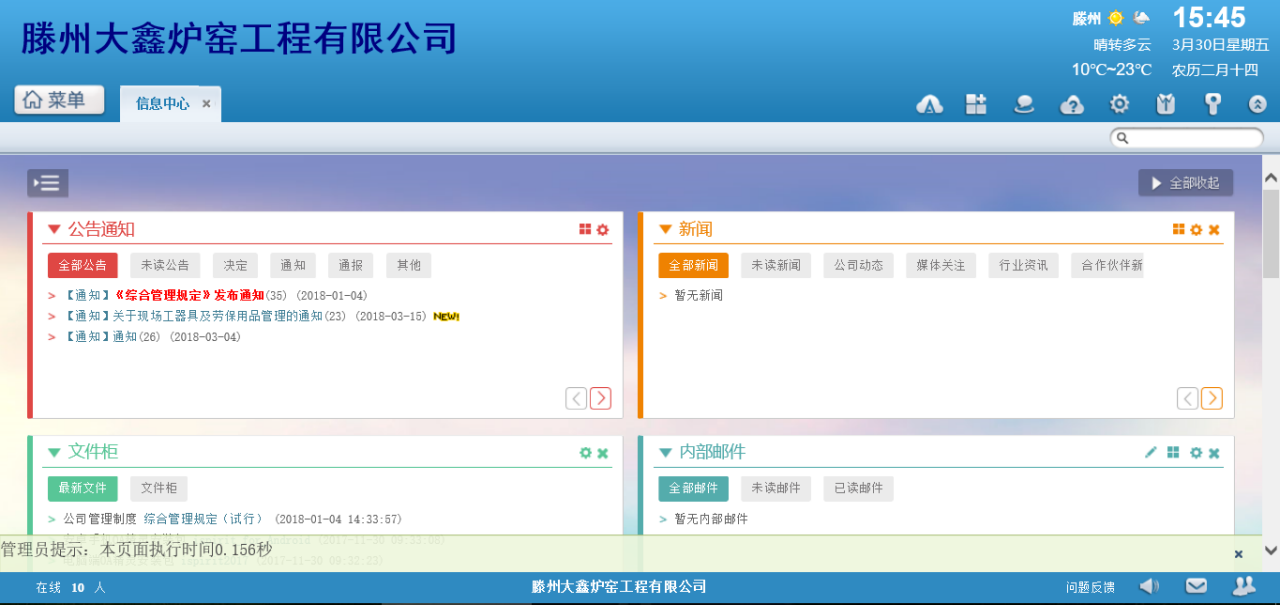The height and width of the screenshot is (605, 1280).
Task: Click the speaker sound icon in status bar
Action: tap(1149, 586)
